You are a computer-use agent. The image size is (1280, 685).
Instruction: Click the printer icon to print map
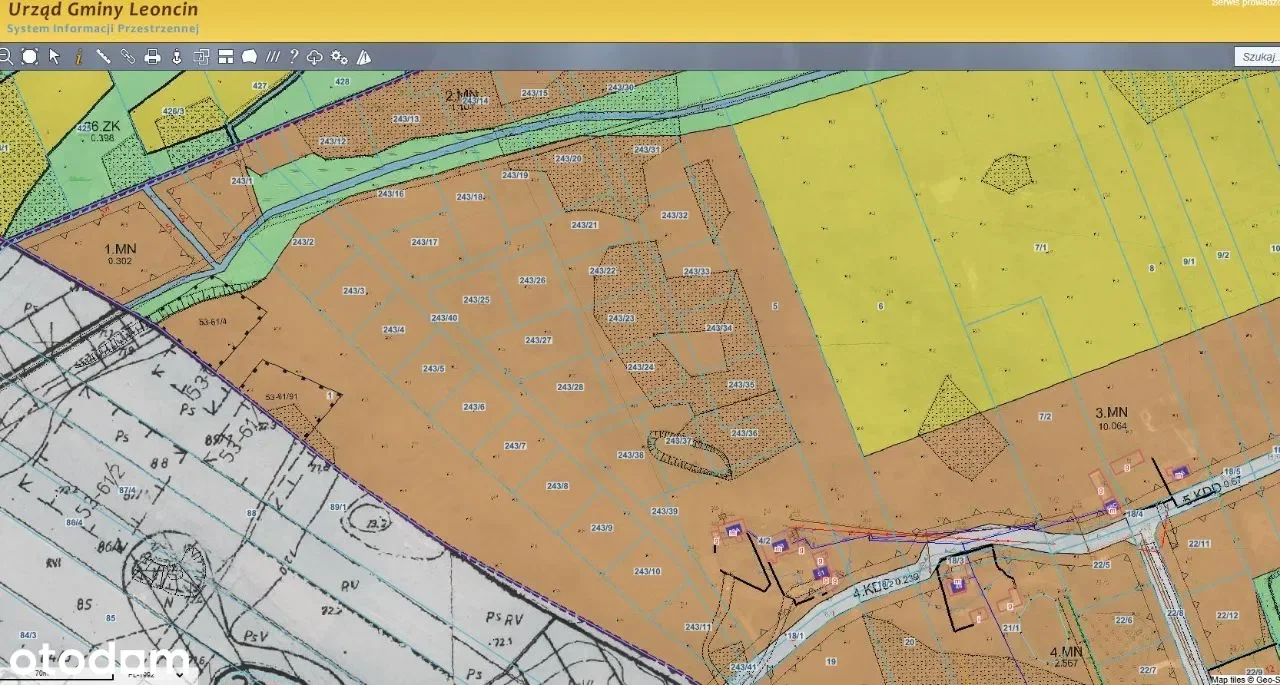click(153, 57)
